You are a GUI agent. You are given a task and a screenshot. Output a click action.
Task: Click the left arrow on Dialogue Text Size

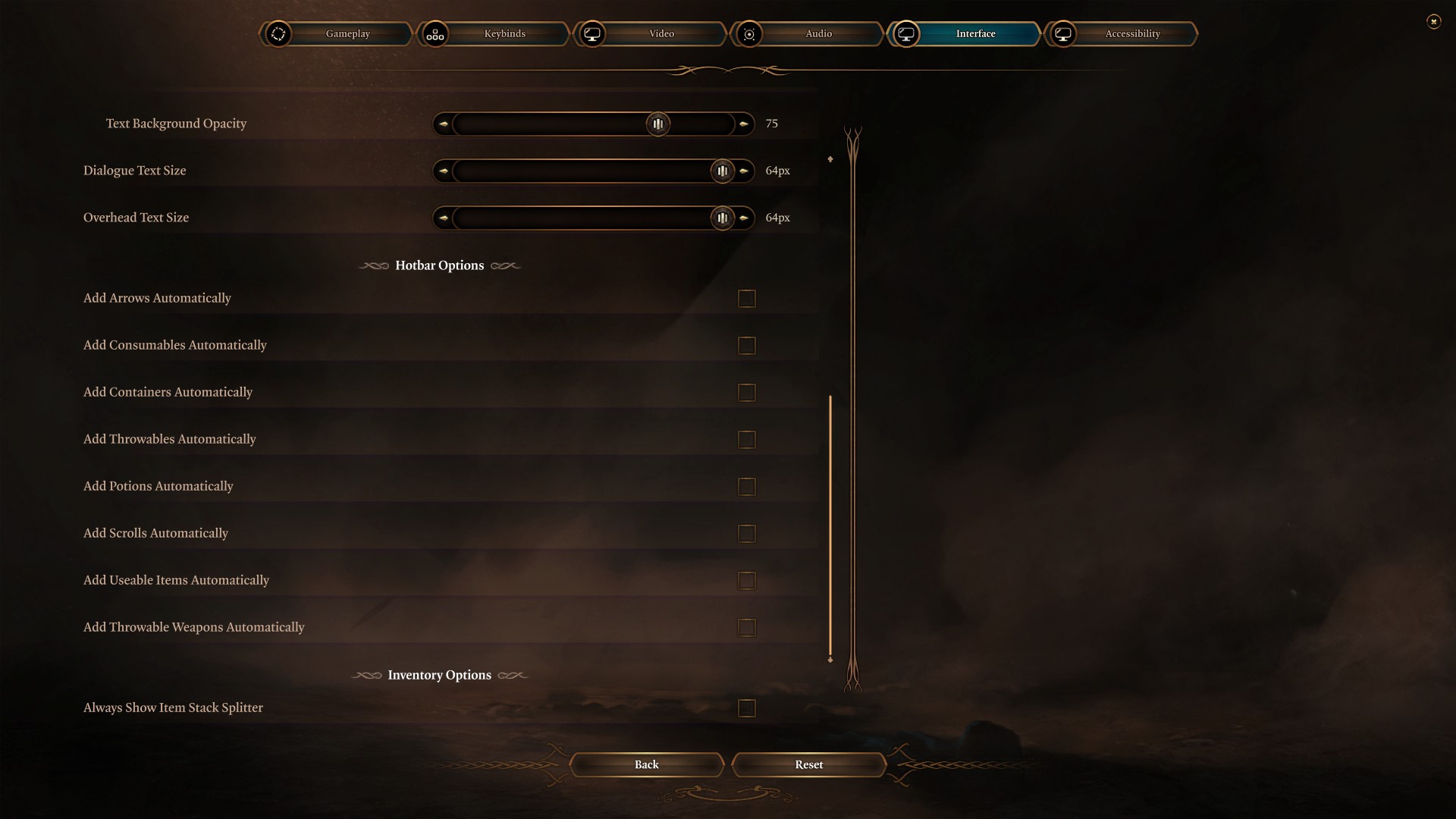pos(444,171)
